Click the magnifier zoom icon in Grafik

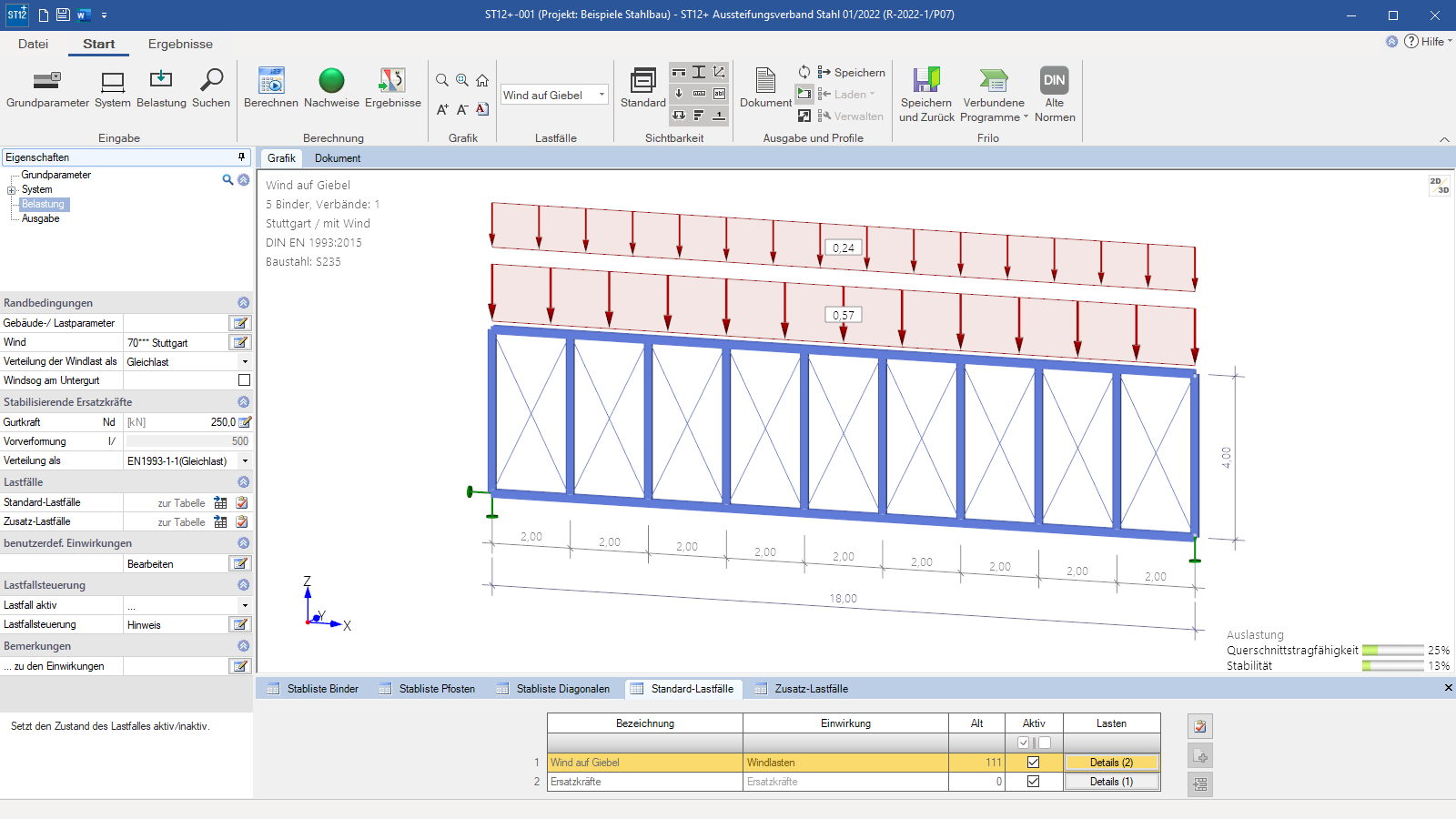click(x=442, y=80)
